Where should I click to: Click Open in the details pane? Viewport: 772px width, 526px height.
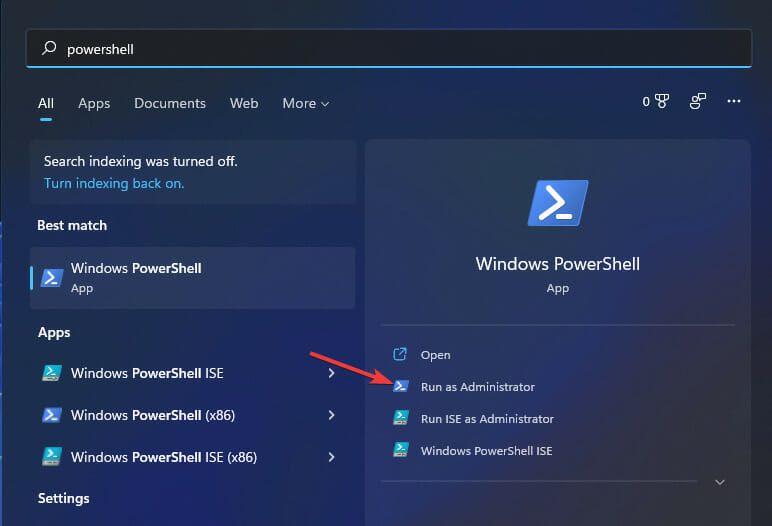(435, 355)
